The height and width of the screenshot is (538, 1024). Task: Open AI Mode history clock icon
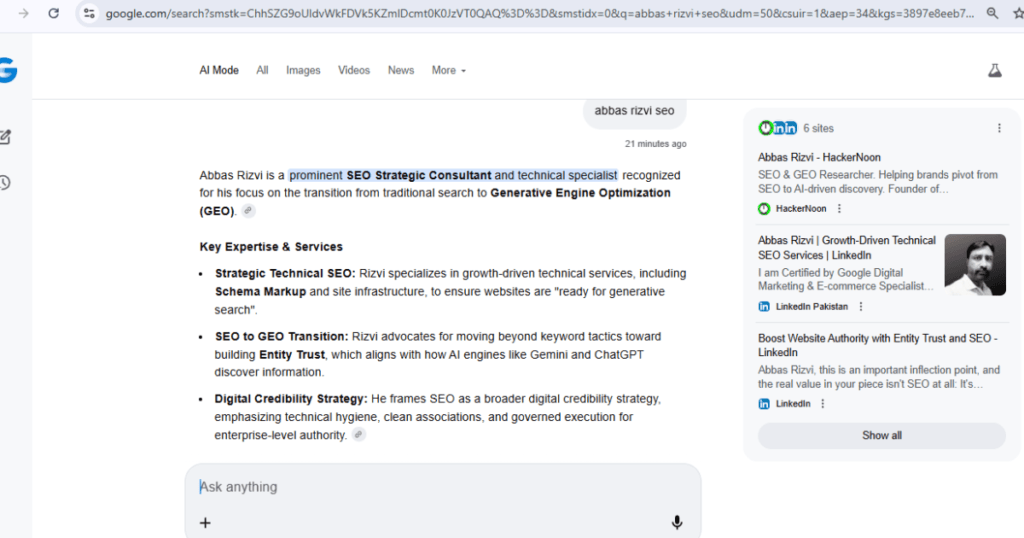point(5,183)
